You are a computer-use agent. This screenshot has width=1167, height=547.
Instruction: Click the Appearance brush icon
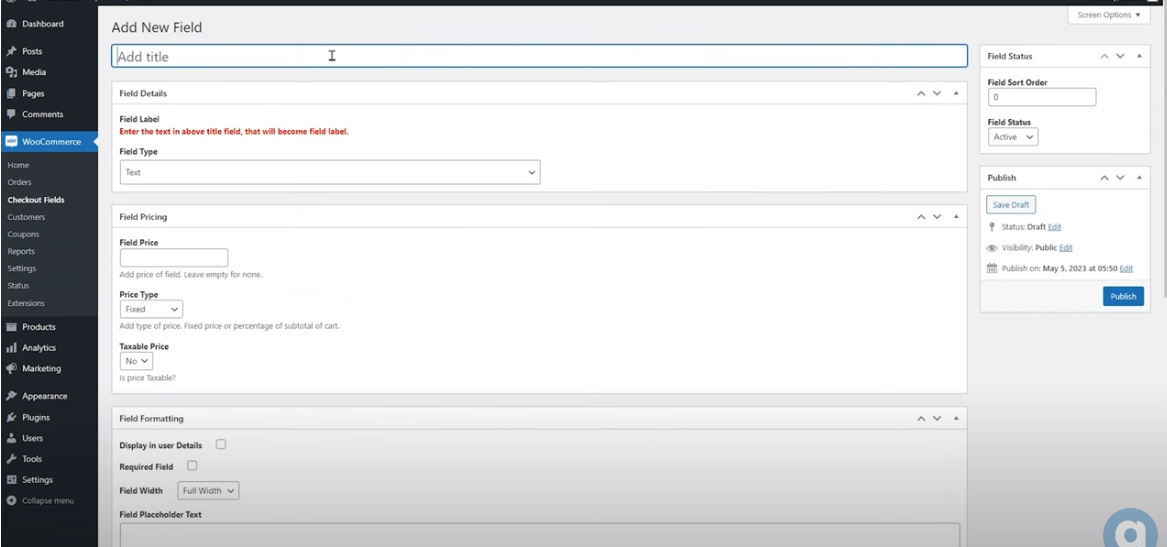coord(11,396)
